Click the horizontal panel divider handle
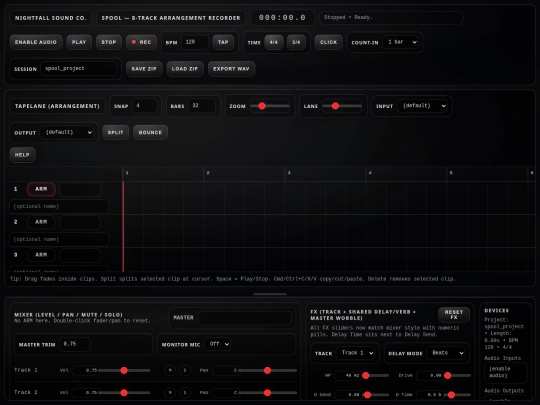The height and width of the screenshot is (405, 540). click(x=270, y=294)
